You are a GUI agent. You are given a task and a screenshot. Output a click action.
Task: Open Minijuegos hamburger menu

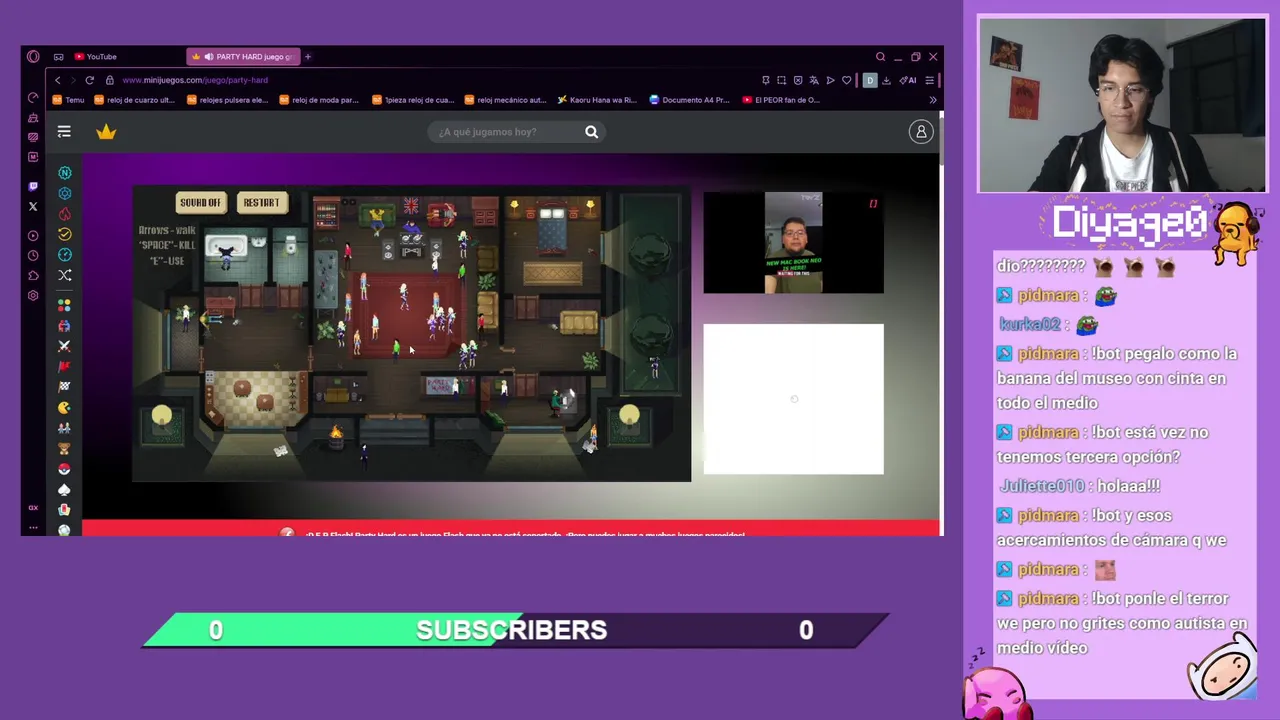pos(64,132)
